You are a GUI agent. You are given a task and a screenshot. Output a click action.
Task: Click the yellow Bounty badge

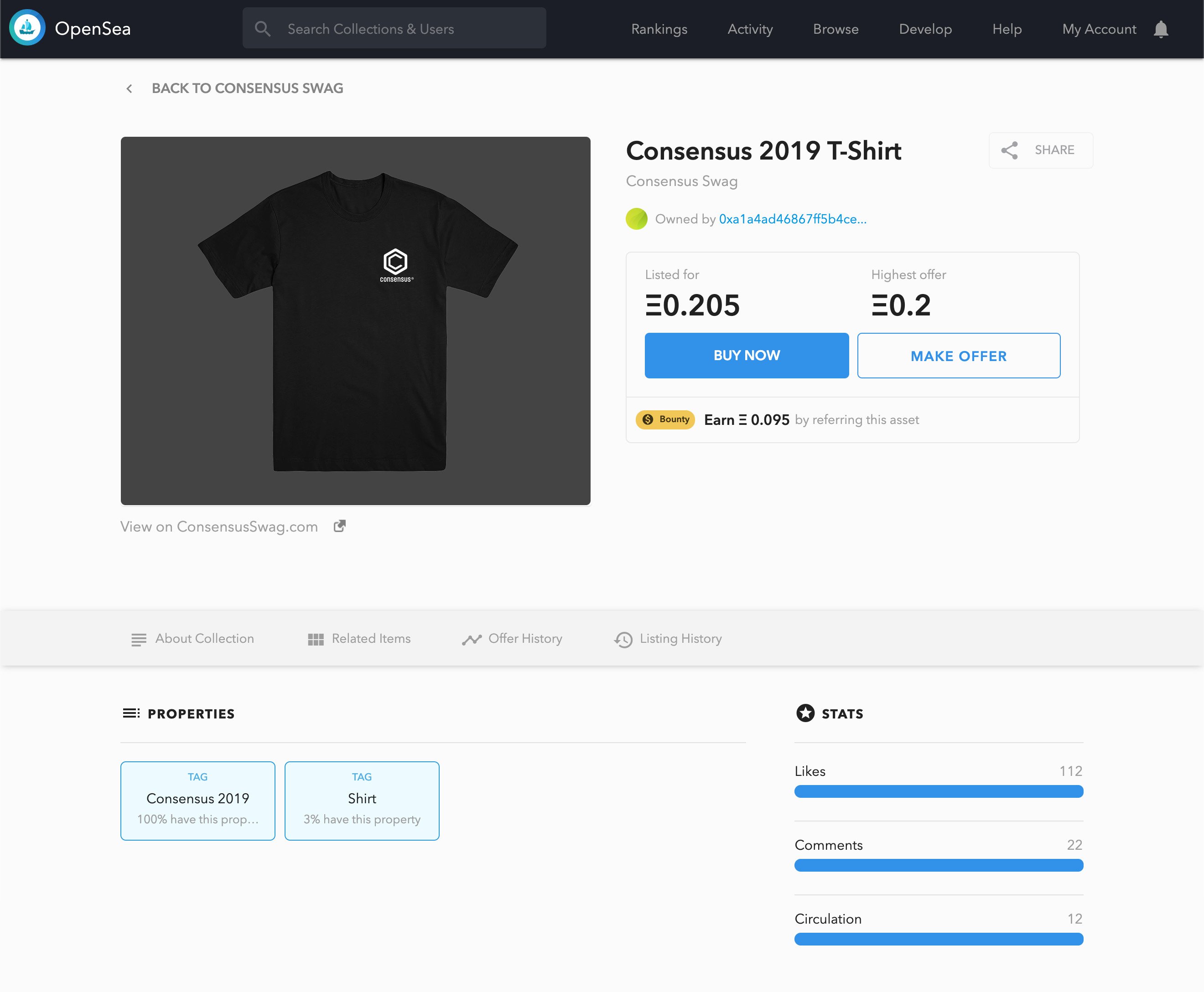[x=665, y=419]
